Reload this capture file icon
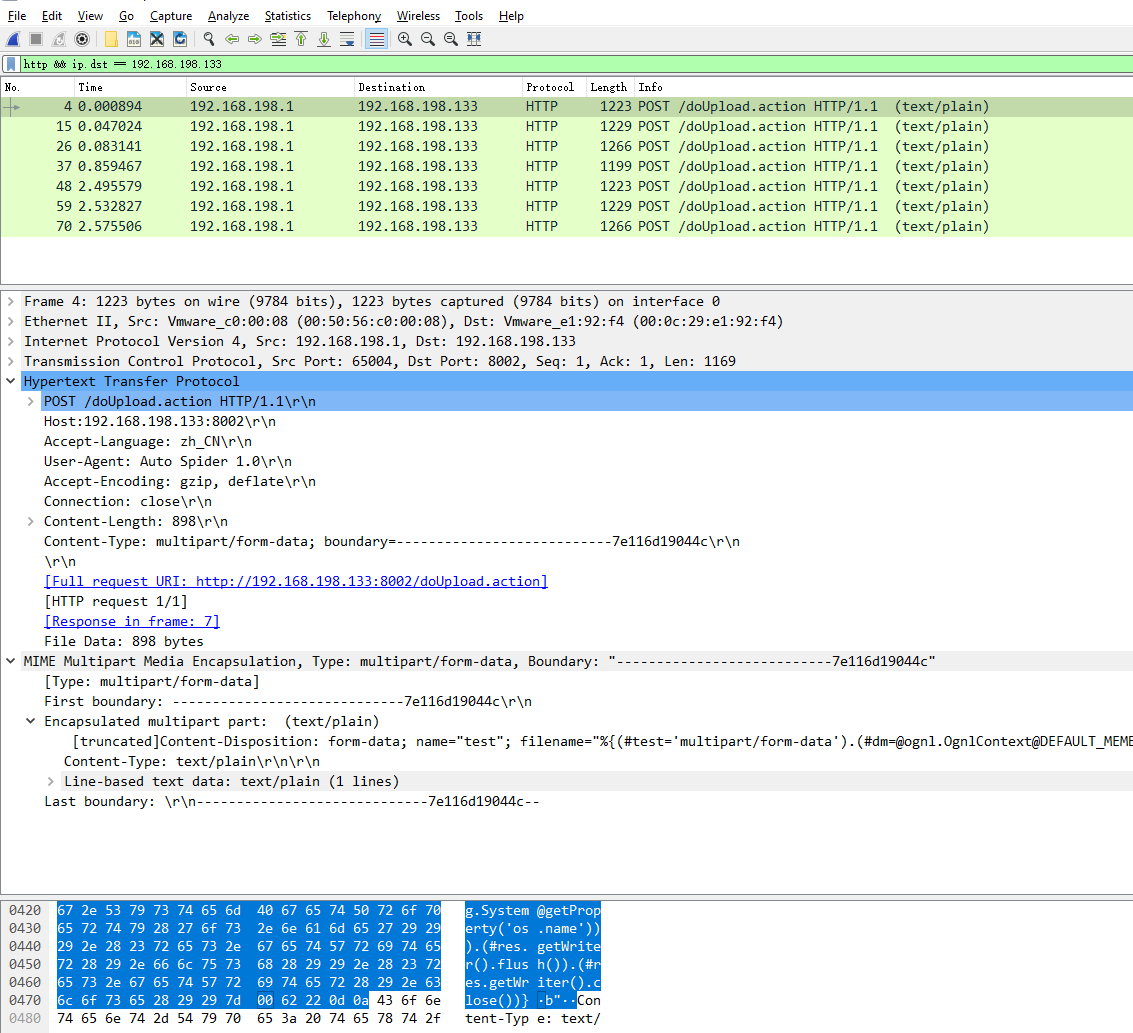 [x=180, y=39]
